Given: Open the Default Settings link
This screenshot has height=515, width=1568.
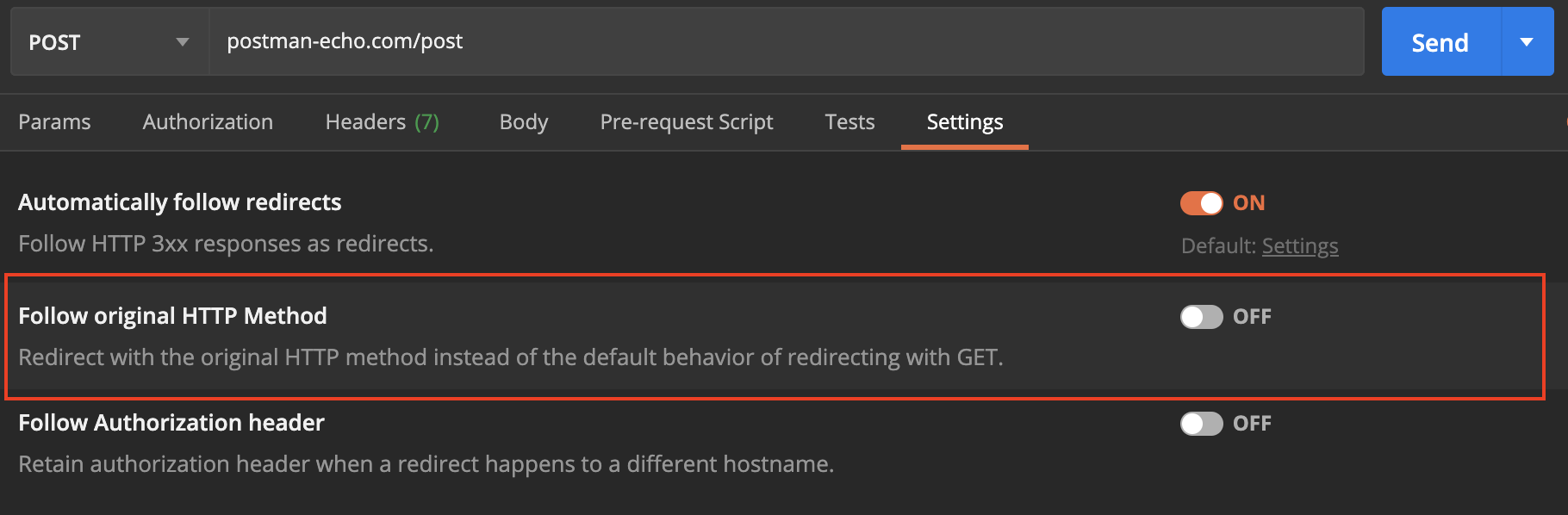Looking at the screenshot, I should coord(1300,245).
